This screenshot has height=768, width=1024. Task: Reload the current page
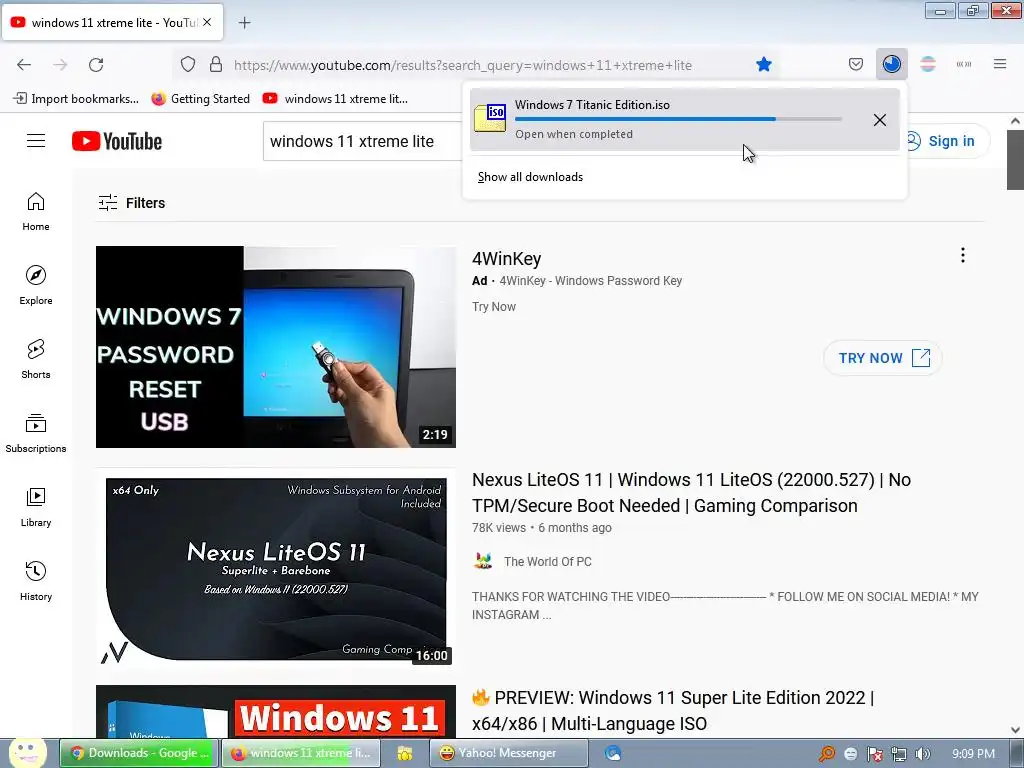click(96, 65)
